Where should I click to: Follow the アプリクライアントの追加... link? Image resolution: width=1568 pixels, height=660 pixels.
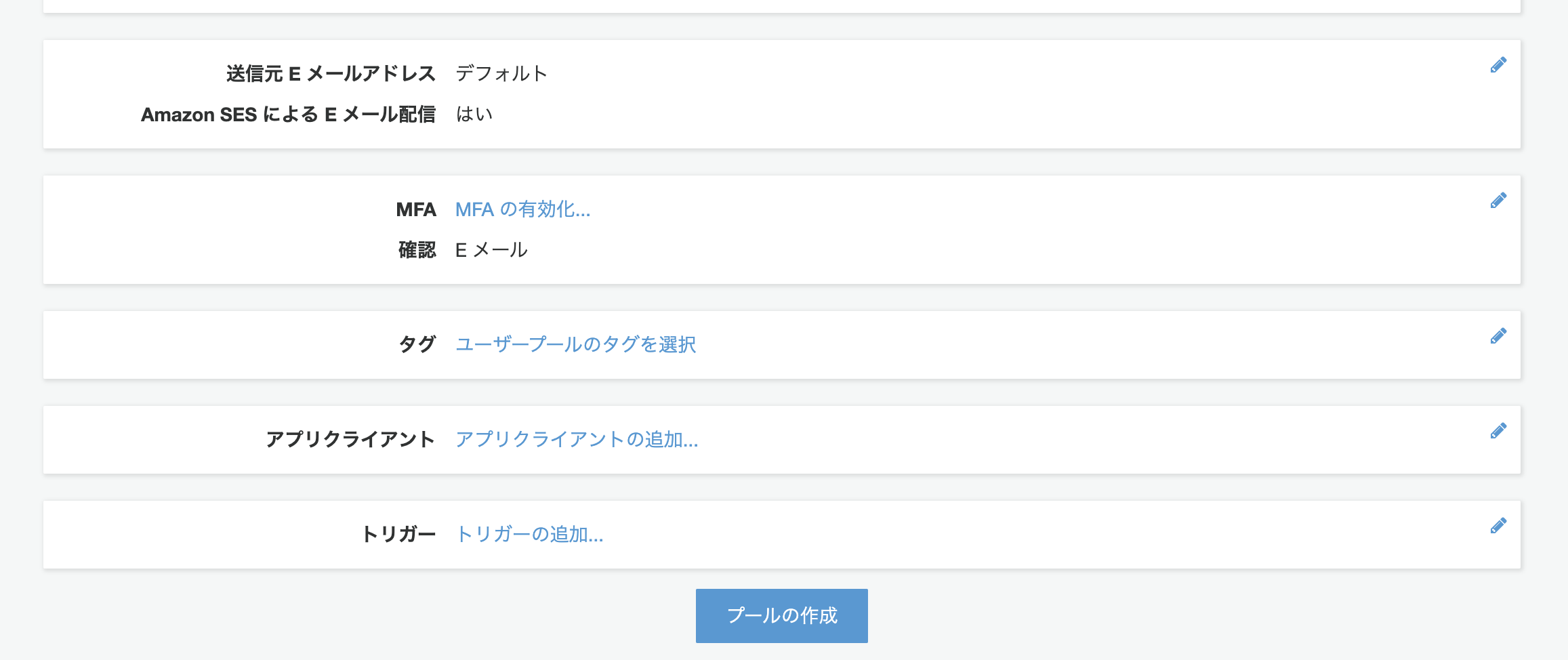tap(577, 440)
